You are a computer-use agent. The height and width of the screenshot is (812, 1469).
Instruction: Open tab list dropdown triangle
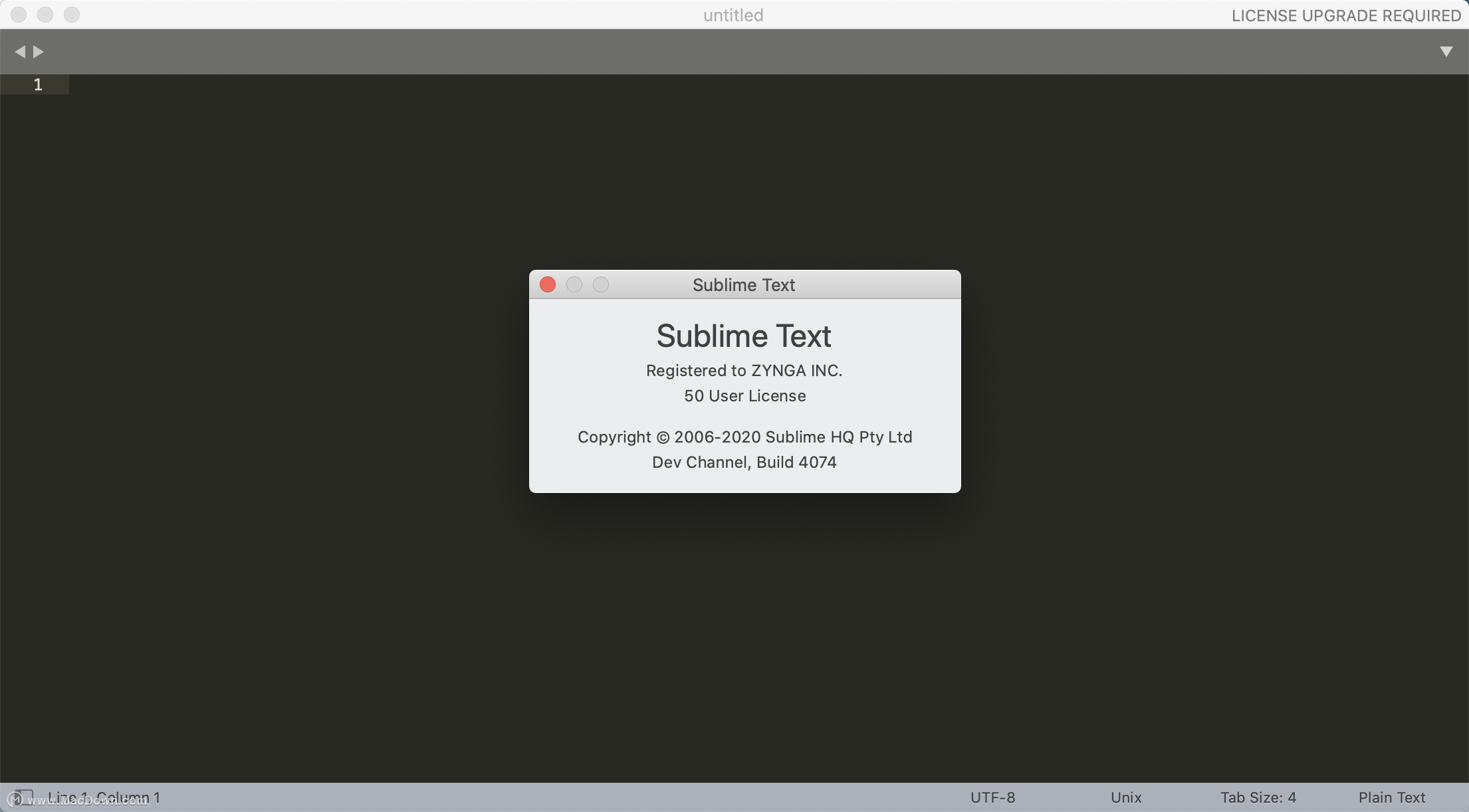1446,52
